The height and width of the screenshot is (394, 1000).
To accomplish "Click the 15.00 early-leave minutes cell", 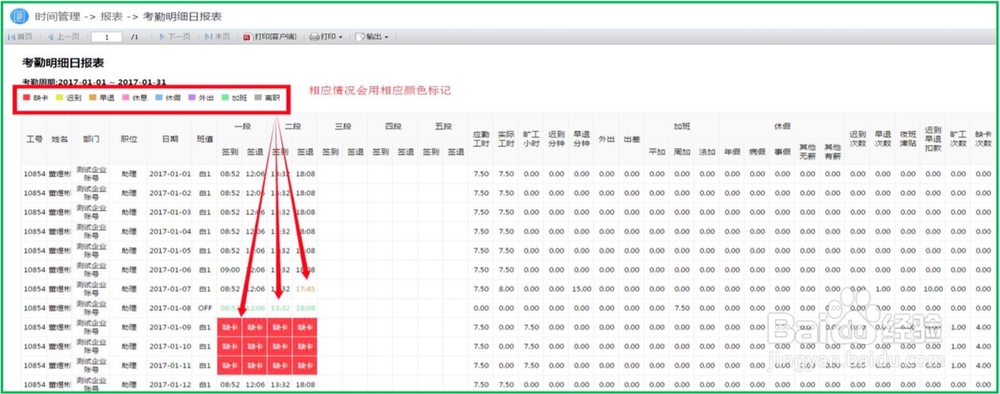I will tap(581, 289).
